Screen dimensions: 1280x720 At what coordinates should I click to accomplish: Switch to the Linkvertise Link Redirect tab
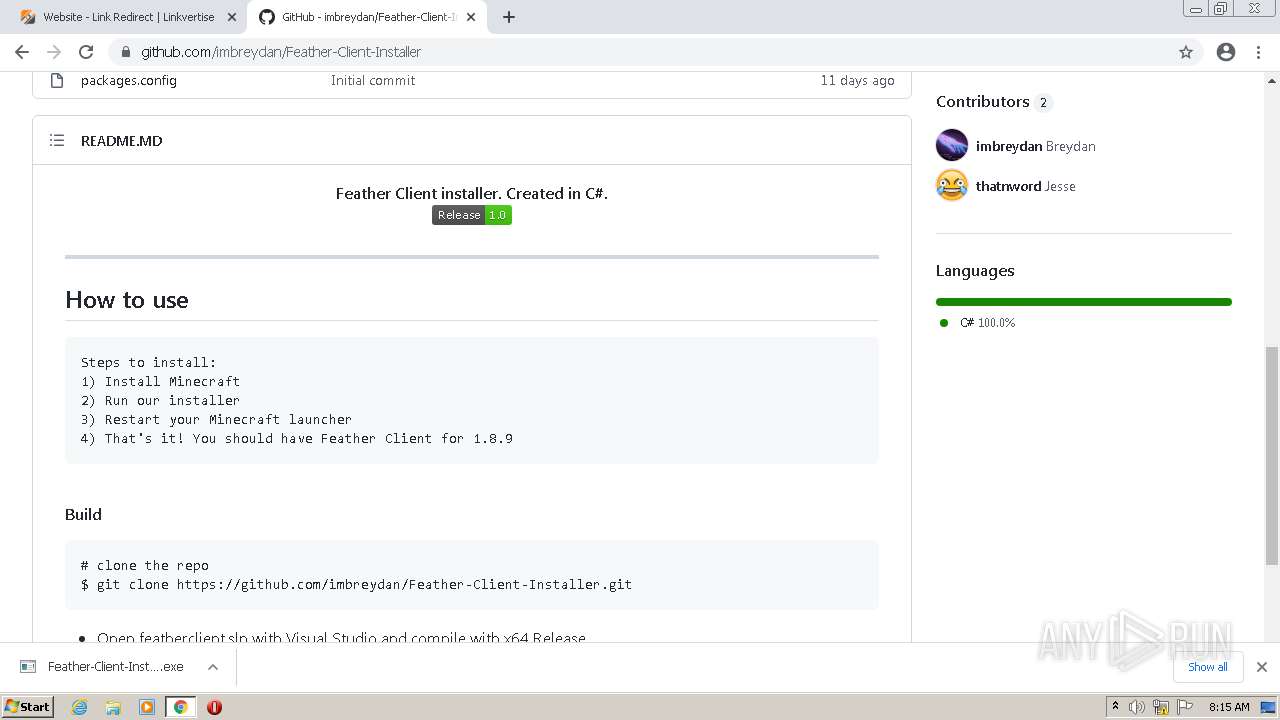click(129, 17)
